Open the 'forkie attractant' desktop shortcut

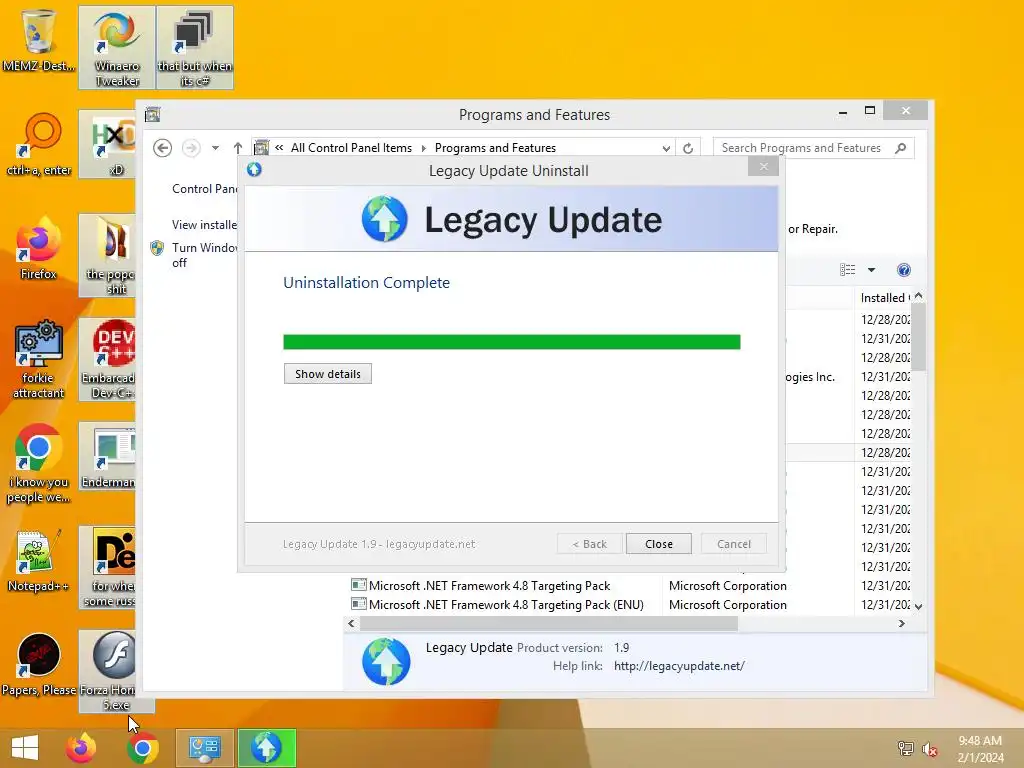click(39, 359)
